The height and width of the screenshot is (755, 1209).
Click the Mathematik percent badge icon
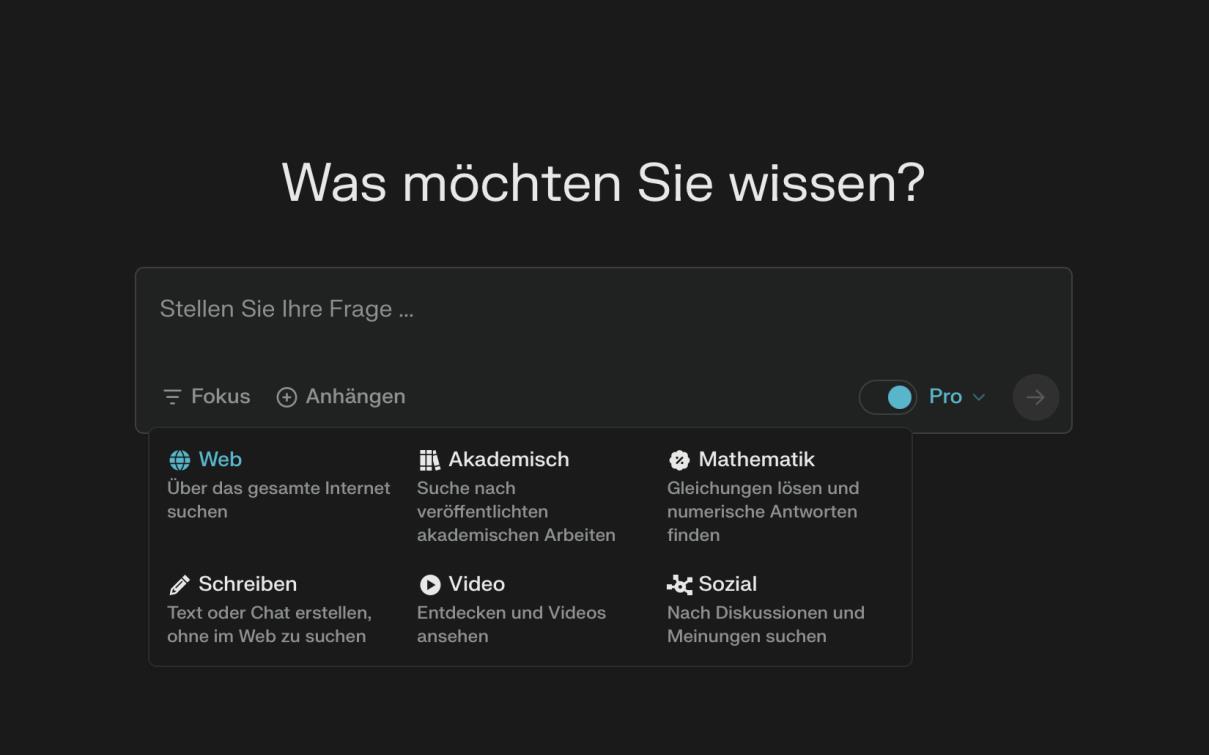point(679,460)
